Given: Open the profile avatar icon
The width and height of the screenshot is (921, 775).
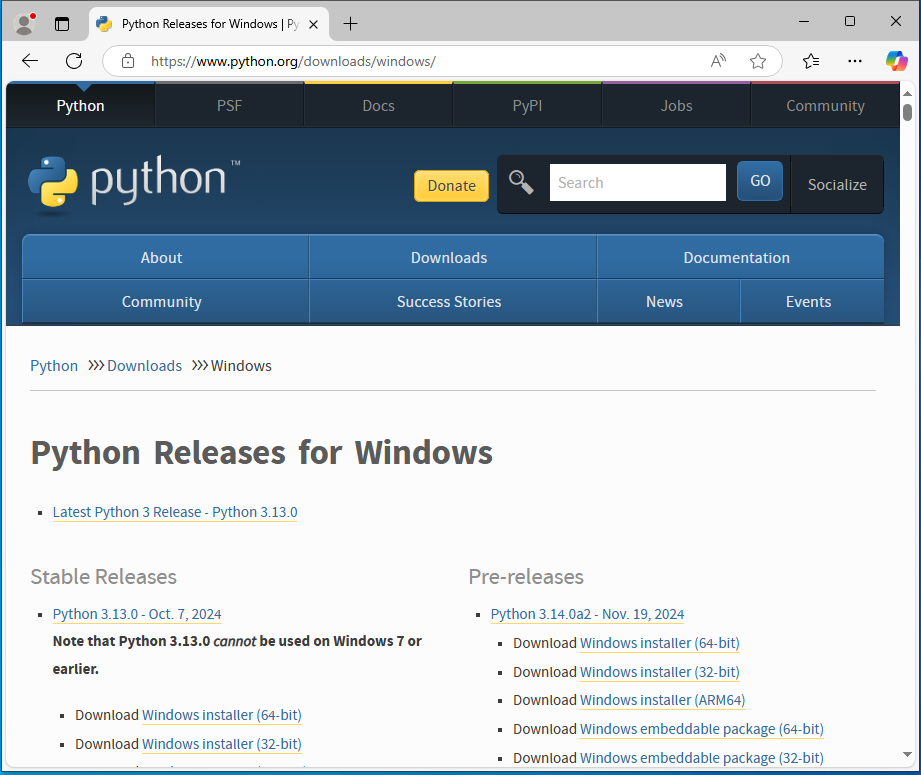Looking at the screenshot, I should pos(25,24).
